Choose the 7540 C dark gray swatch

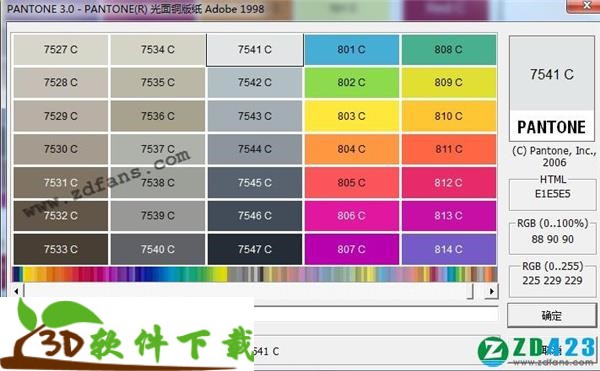(x=158, y=249)
